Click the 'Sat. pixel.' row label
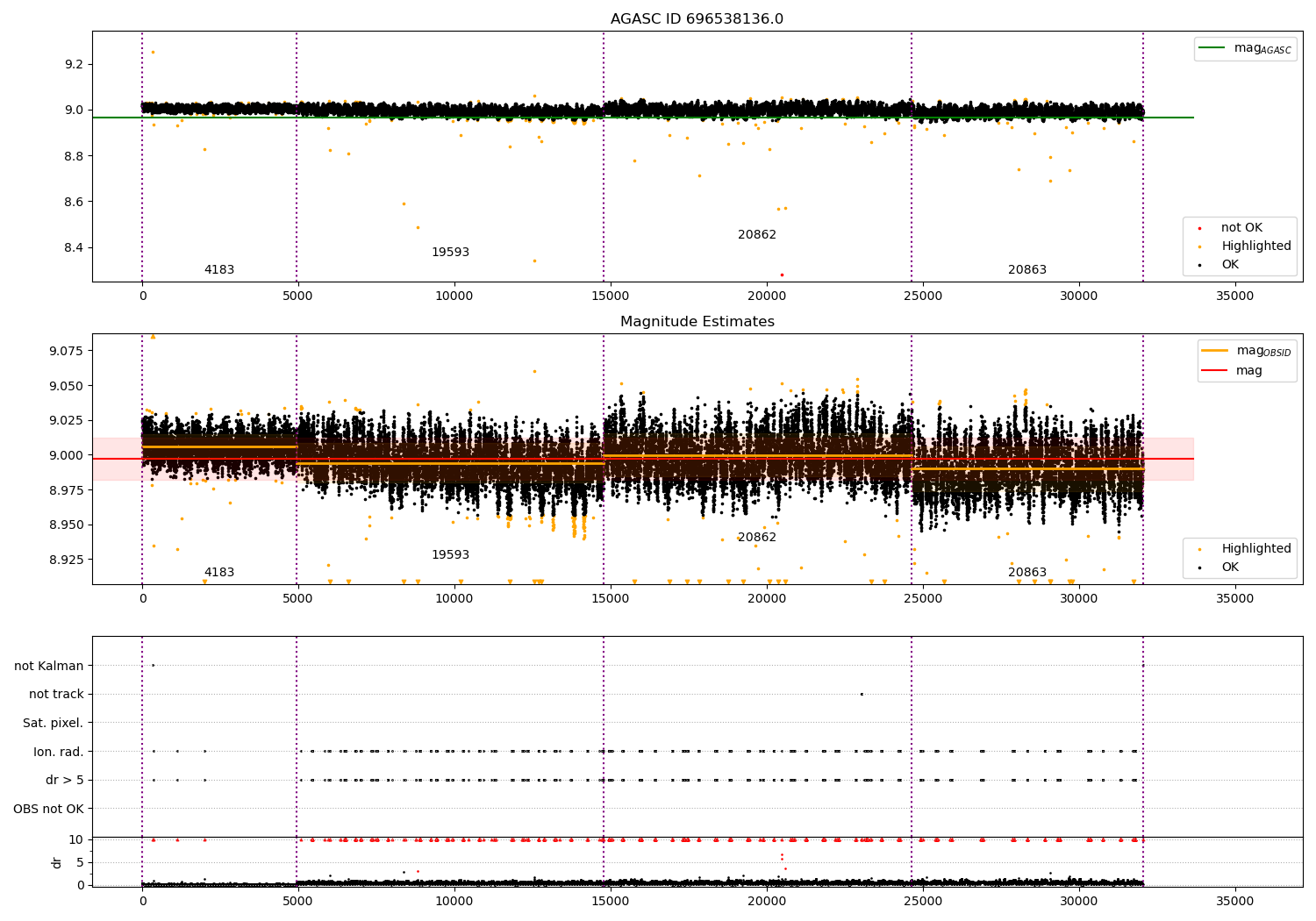 point(54,724)
